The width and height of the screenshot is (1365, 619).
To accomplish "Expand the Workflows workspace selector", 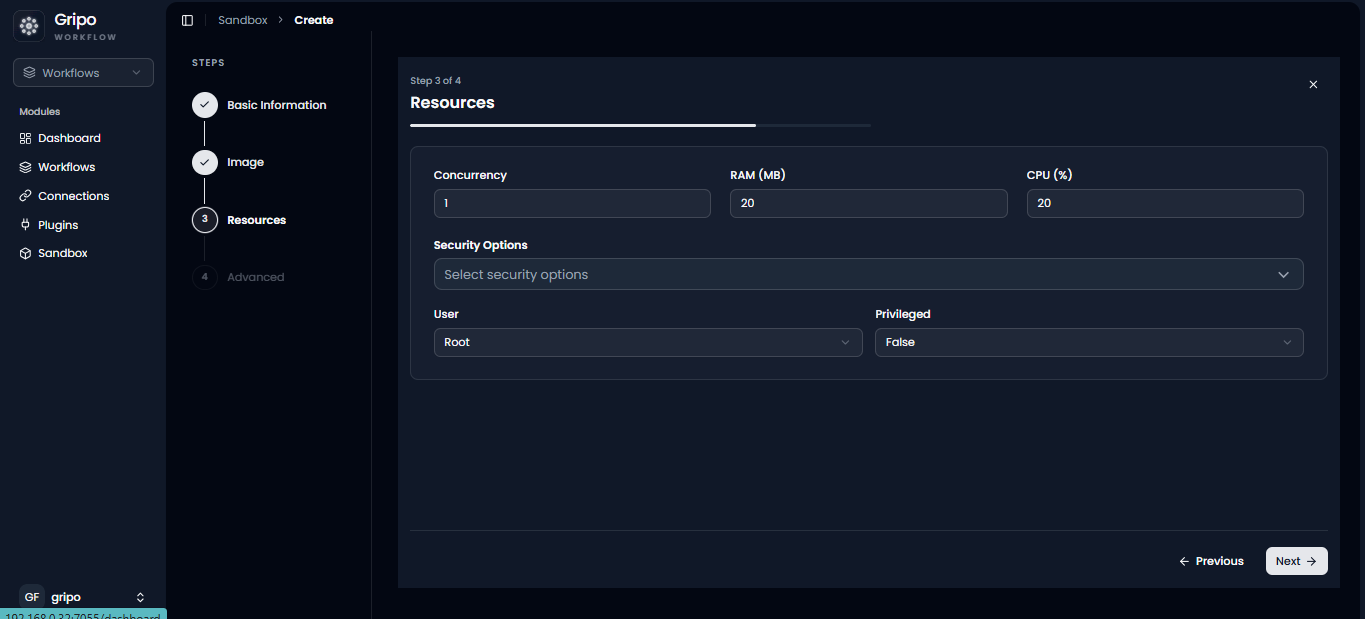I will click(x=83, y=73).
